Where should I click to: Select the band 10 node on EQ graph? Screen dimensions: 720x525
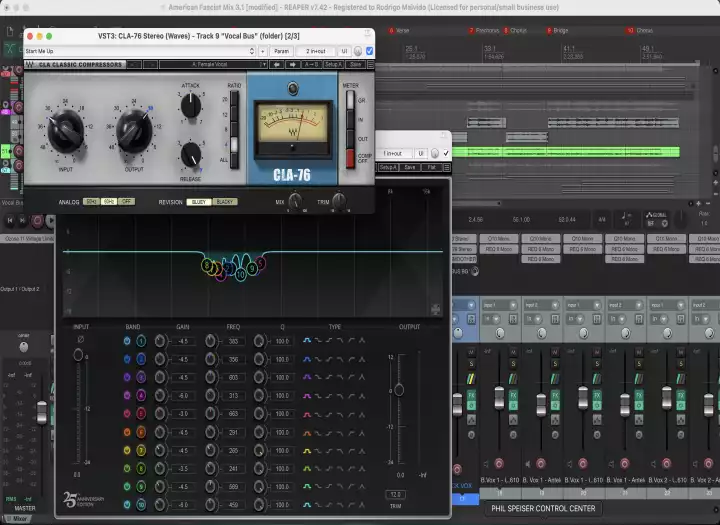241,273
